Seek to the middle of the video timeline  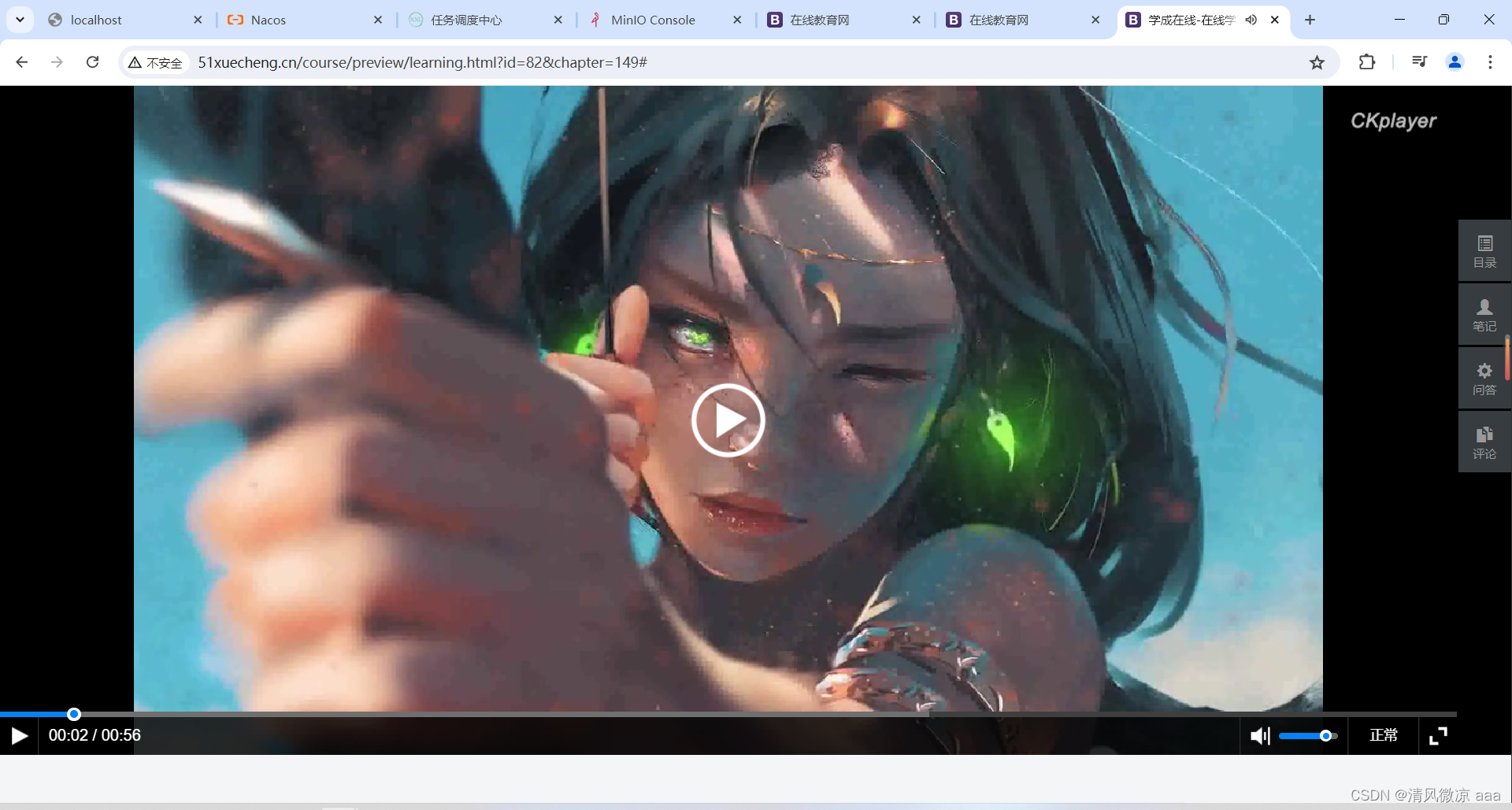(x=728, y=714)
